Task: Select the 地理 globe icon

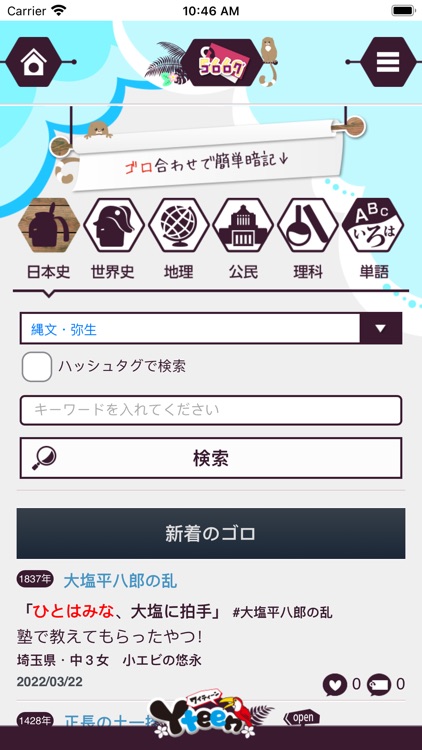Action: pos(178,225)
